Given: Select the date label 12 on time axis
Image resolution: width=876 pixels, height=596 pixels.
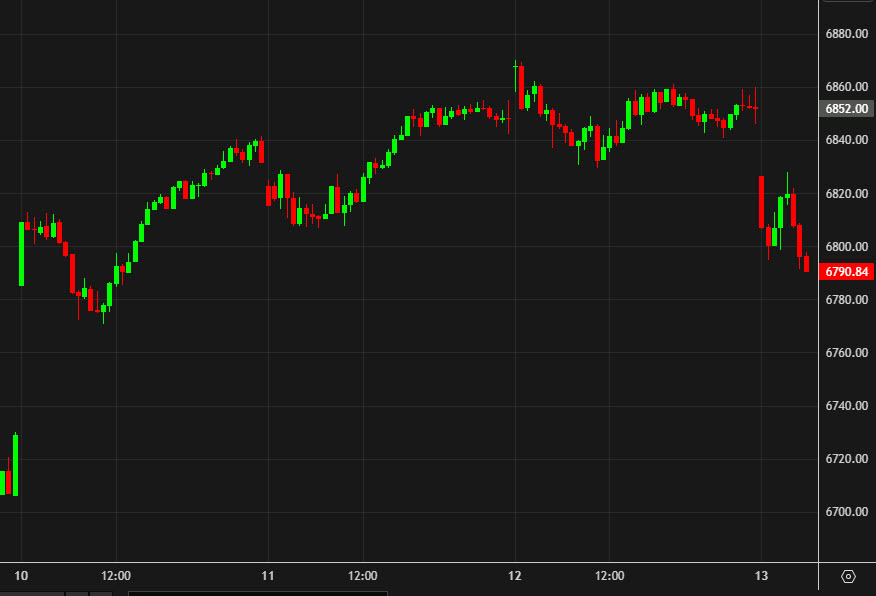Looking at the screenshot, I should (x=516, y=576).
